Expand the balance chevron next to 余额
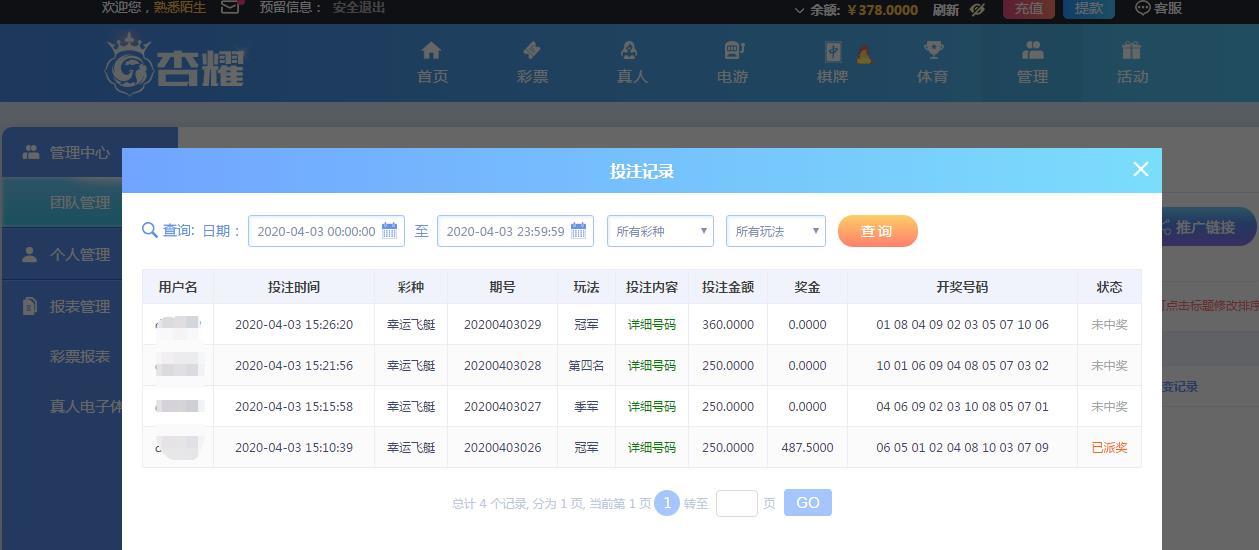Viewport: 1259px width, 550px height. (799, 10)
